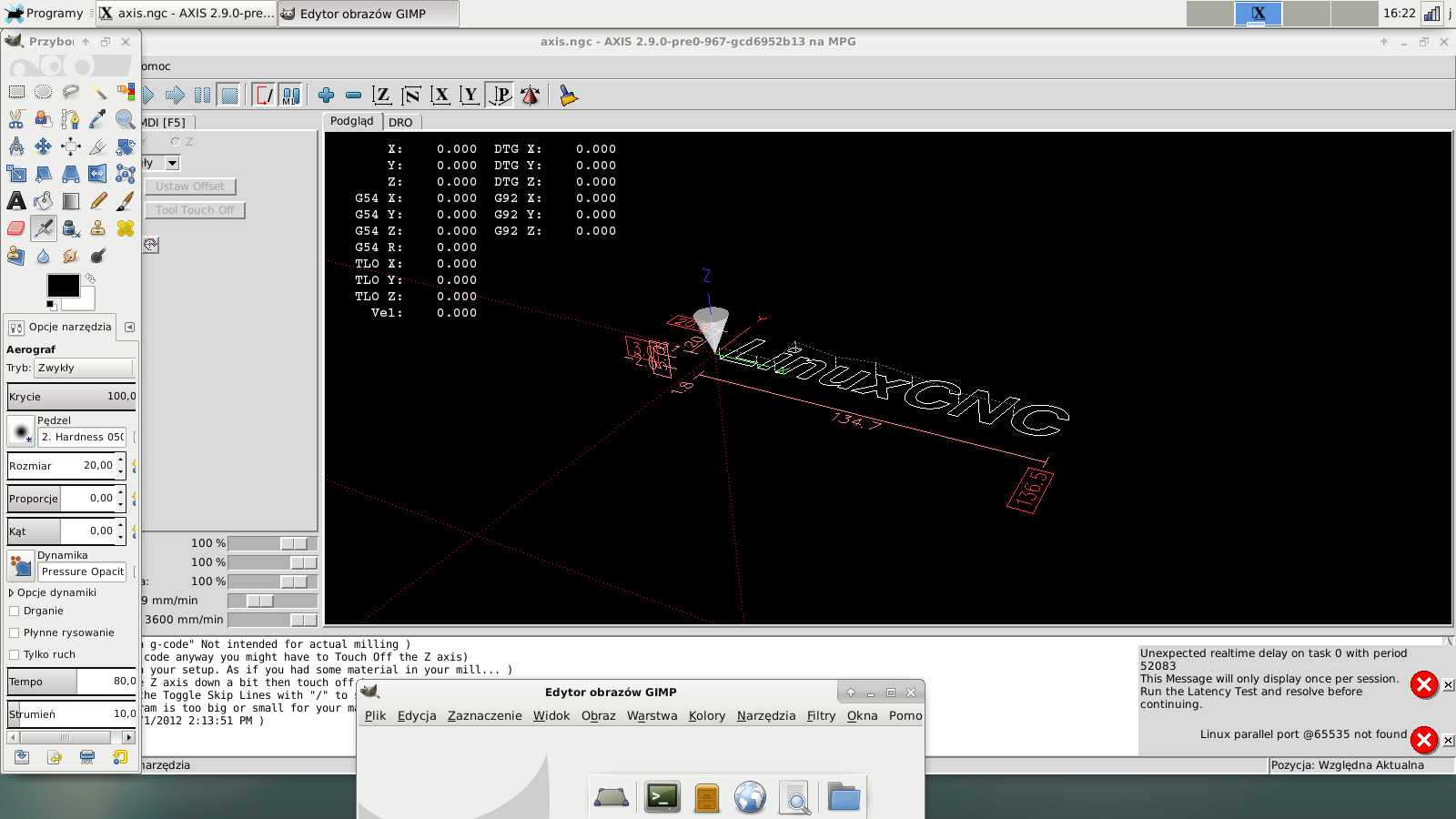Screen dimensions: 1456x819
Task: Open the Pędzel brush preview picker
Action: click(x=20, y=430)
